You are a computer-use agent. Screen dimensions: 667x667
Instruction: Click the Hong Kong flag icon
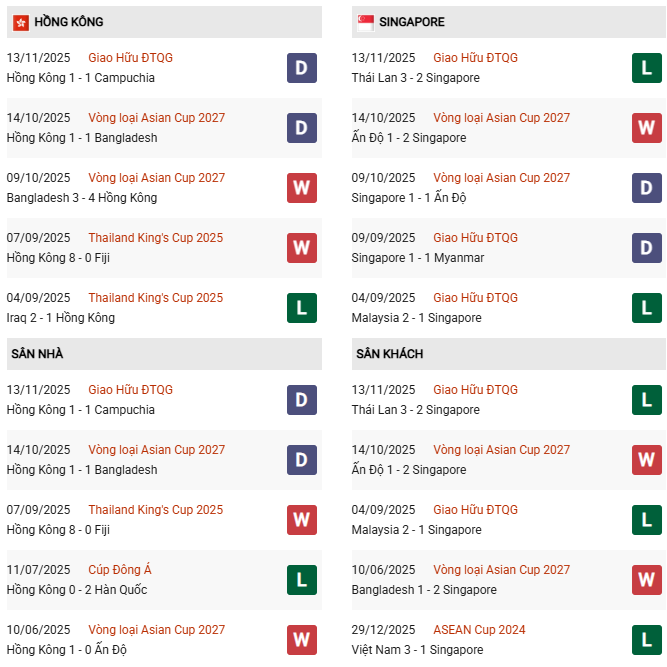pos(20,22)
